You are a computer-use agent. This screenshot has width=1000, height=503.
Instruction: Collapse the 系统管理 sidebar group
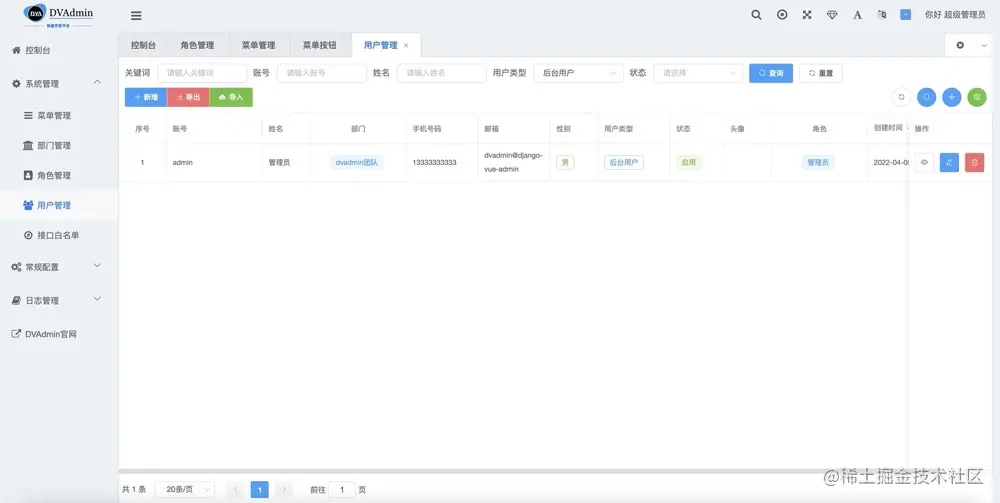[59, 84]
